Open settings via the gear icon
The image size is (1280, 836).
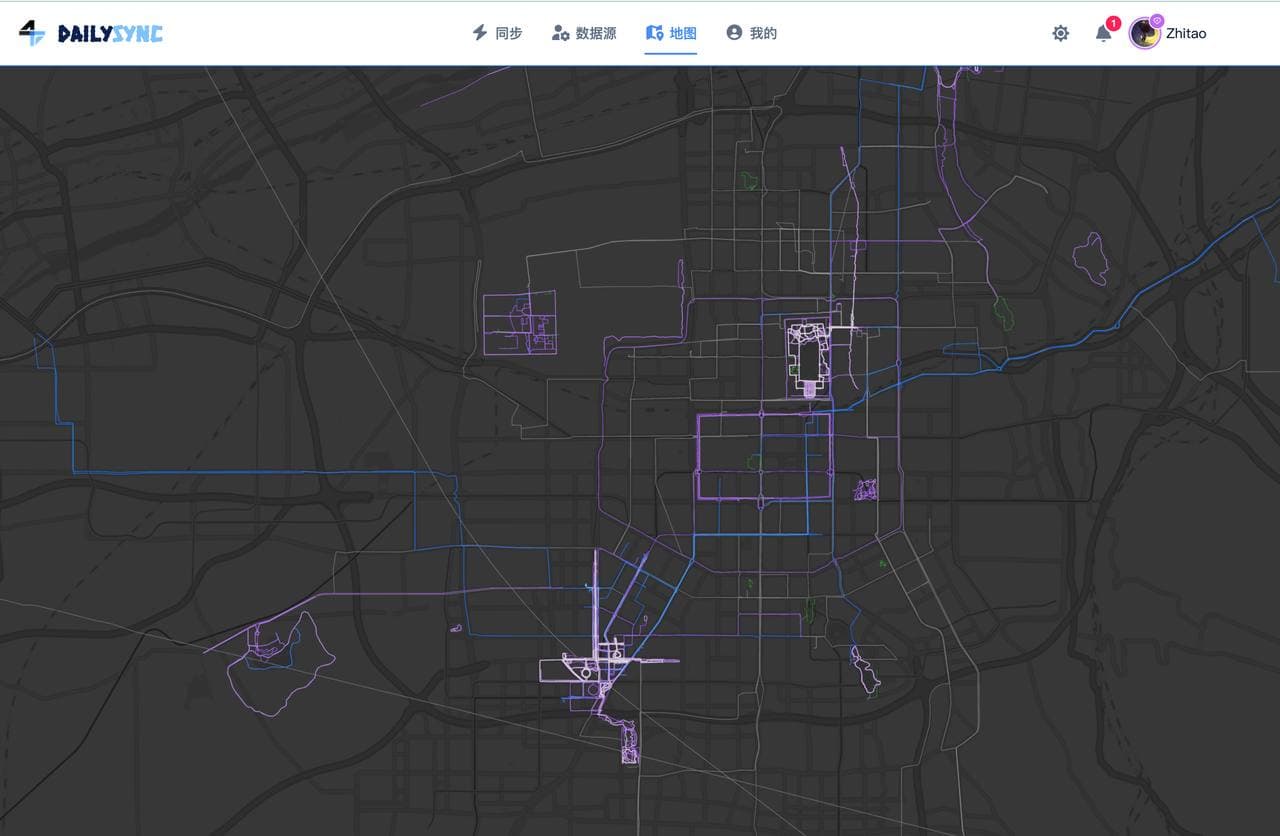(1061, 33)
